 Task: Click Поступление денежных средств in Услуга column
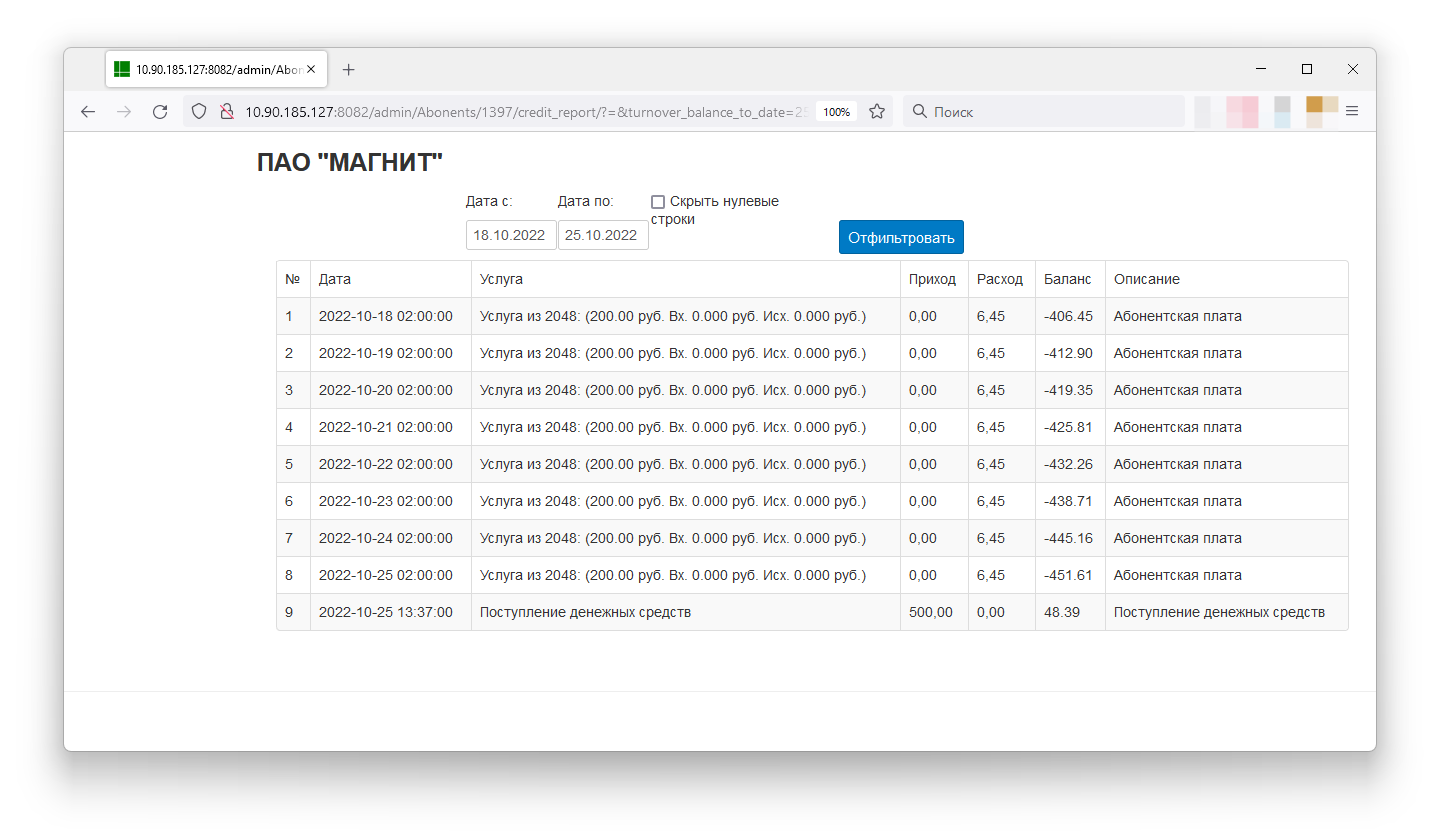point(585,612)
